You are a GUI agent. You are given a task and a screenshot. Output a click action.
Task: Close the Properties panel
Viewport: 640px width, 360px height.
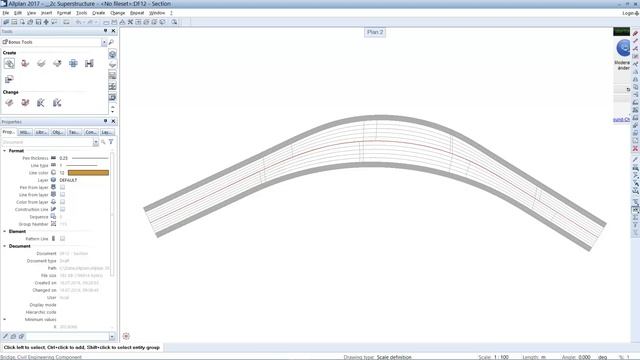pyautogui.click(x=113, y=121)
